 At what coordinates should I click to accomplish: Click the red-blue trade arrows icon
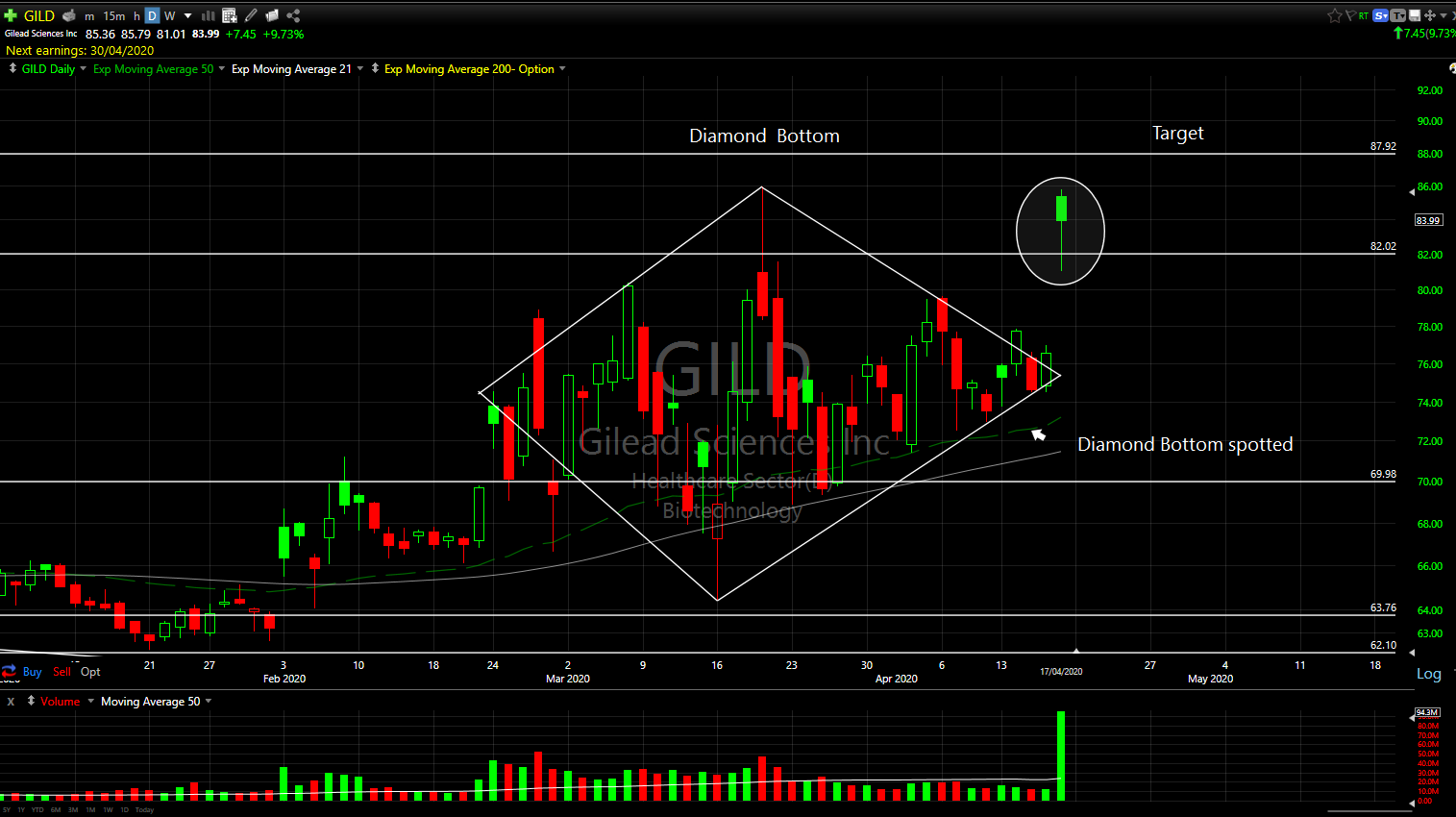[x=9, y=671]
